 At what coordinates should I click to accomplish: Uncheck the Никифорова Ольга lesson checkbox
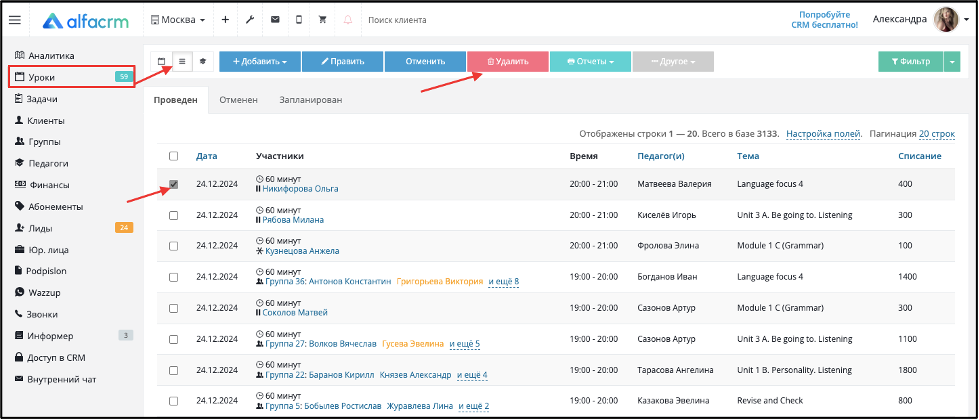tap(174, 184)
